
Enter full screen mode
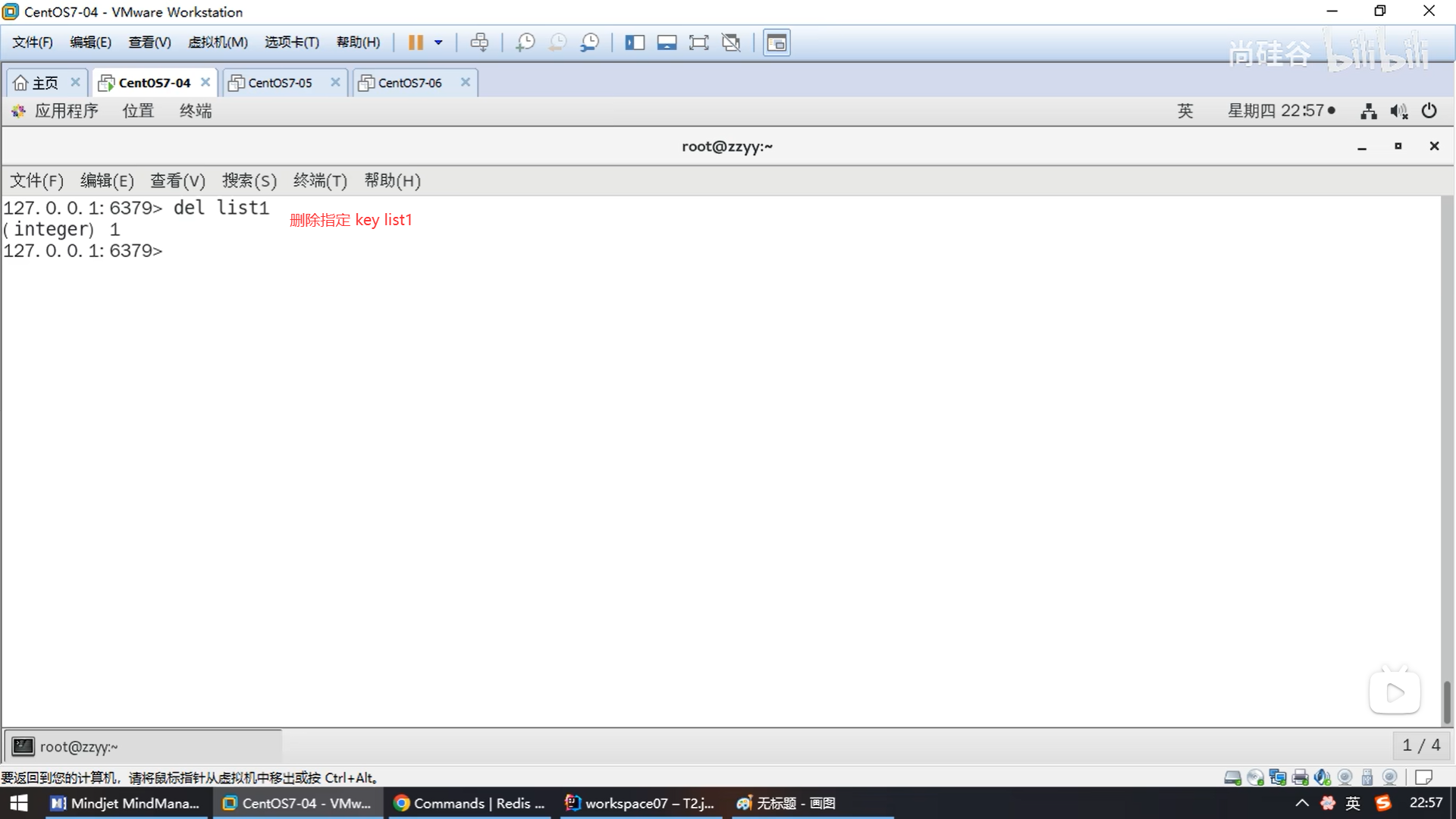point(698,42)
